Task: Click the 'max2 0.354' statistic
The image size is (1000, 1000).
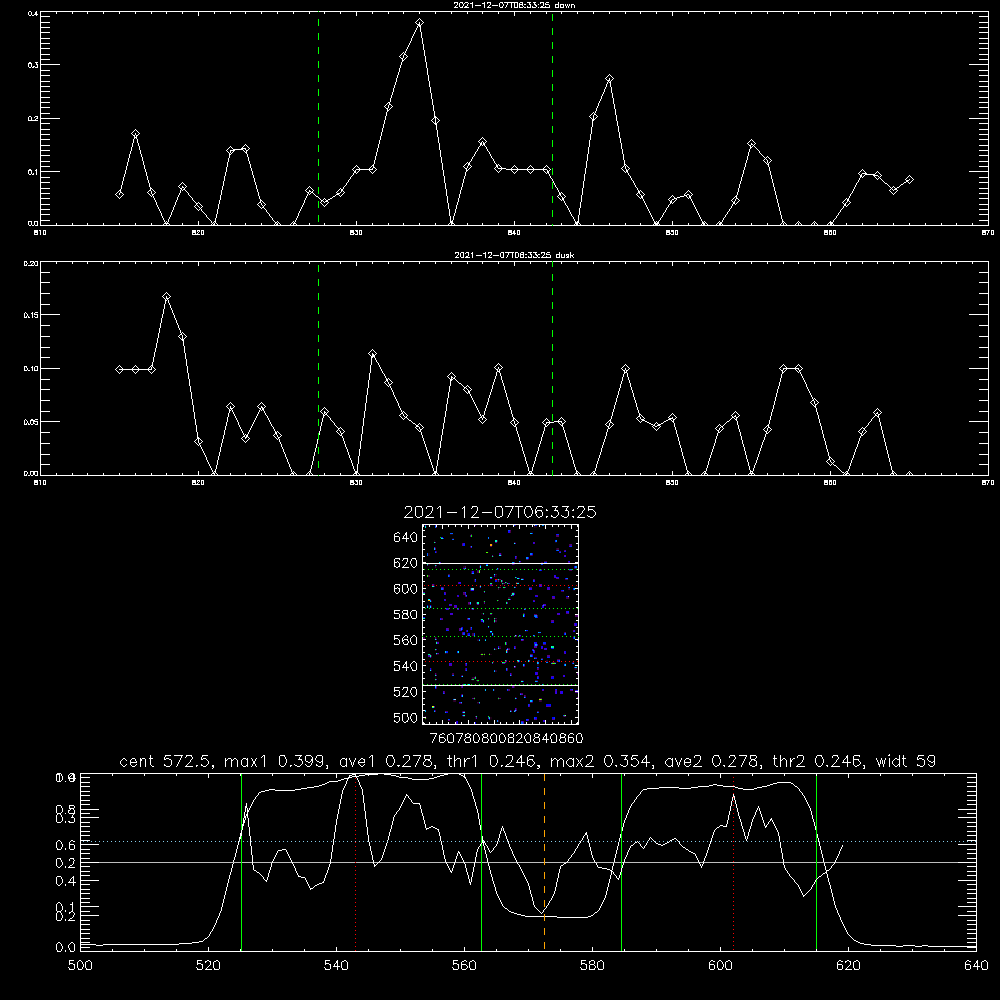Action: [601, 761]
